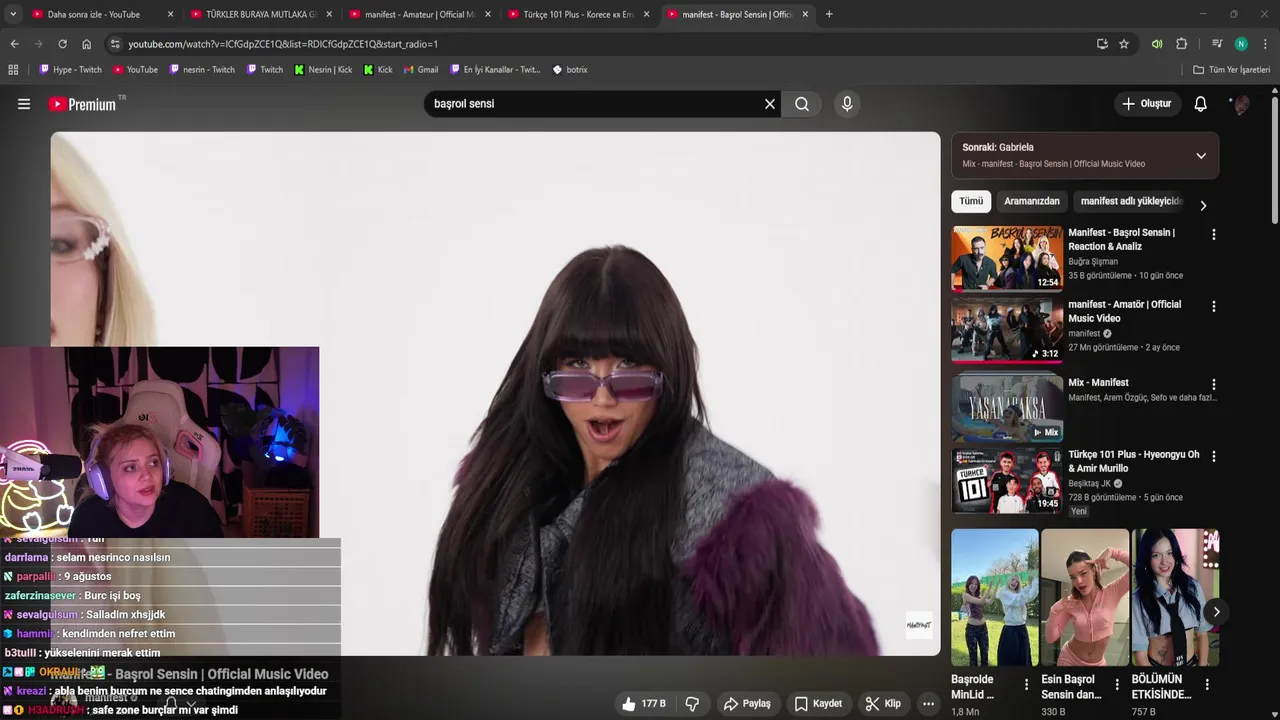
Task: Bookmark this page with star
Action: pyautogui.click(x=1124, y=44)
